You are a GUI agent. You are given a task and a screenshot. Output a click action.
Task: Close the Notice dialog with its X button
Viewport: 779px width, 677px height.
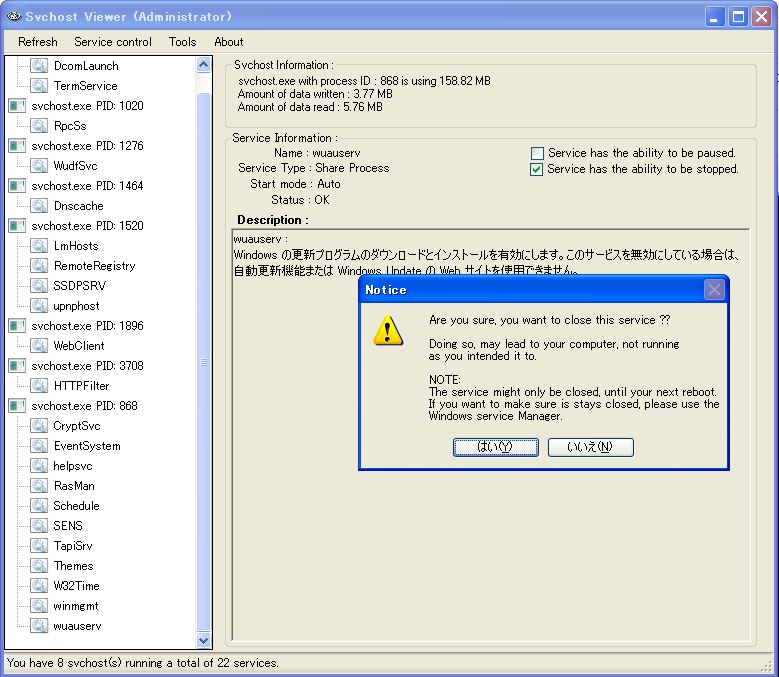714,290
